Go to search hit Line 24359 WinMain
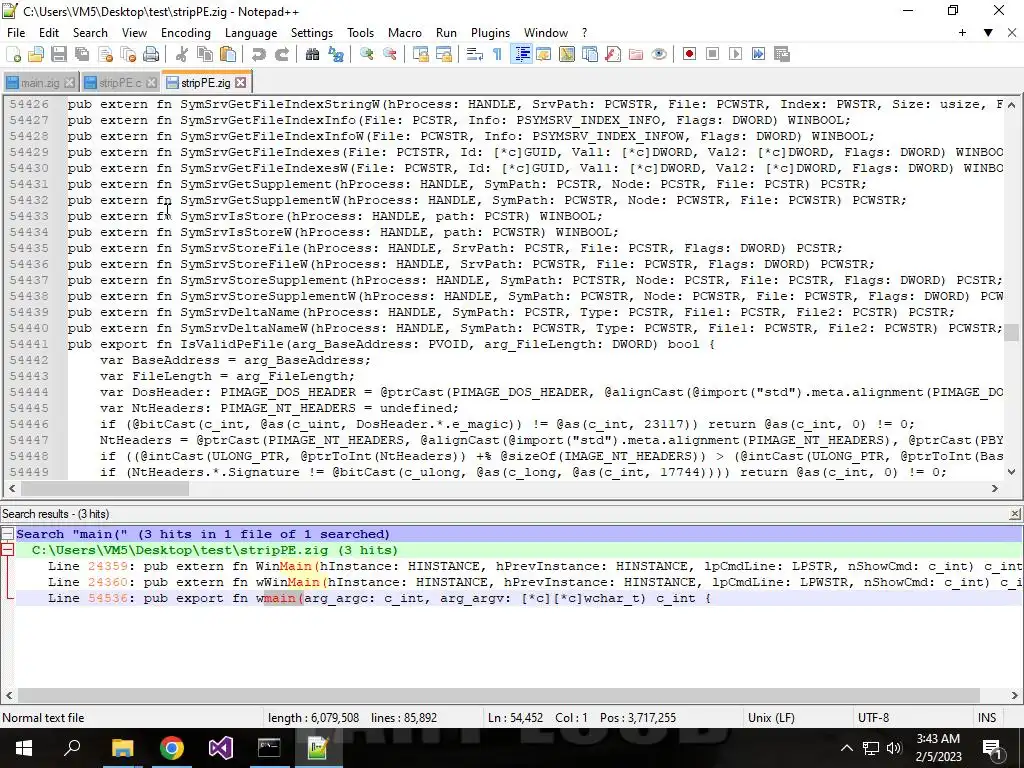 click(519, 566)
